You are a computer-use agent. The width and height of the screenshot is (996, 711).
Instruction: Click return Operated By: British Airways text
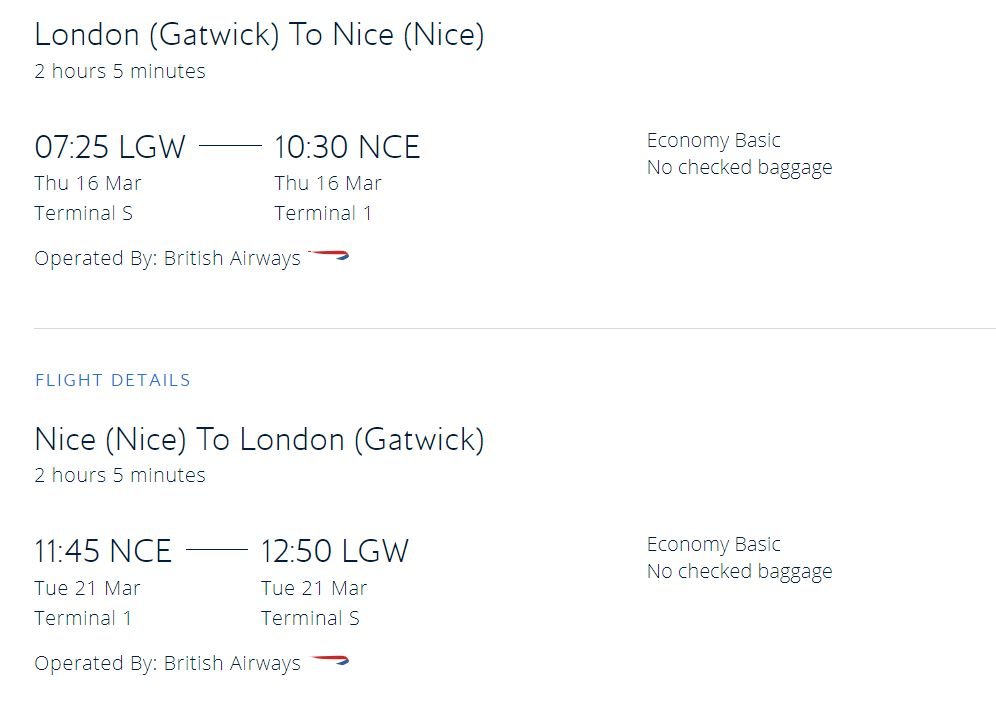click(x=168, y=663)
